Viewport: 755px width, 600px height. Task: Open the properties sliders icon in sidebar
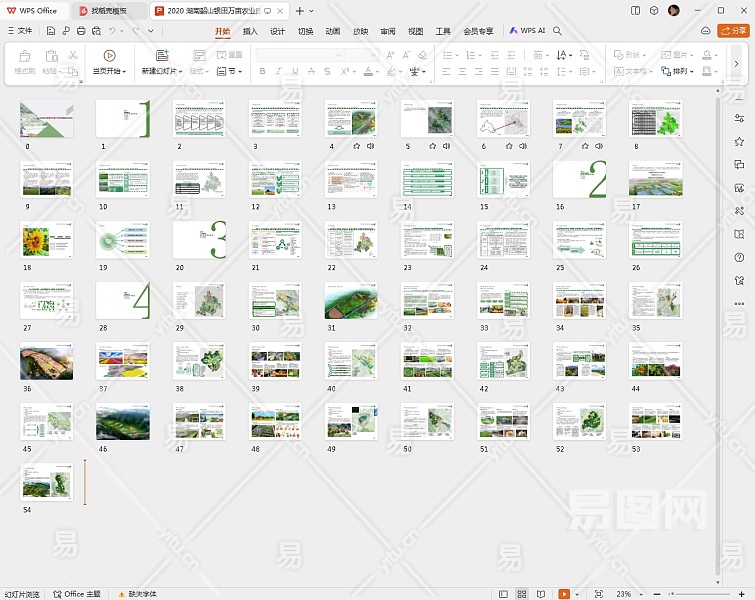click(739, 119)
